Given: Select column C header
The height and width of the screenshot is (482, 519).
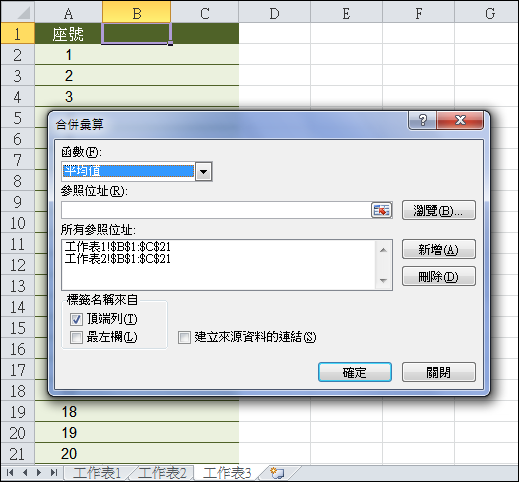Looking at the screenshot, I should click(x=205, y=12).
